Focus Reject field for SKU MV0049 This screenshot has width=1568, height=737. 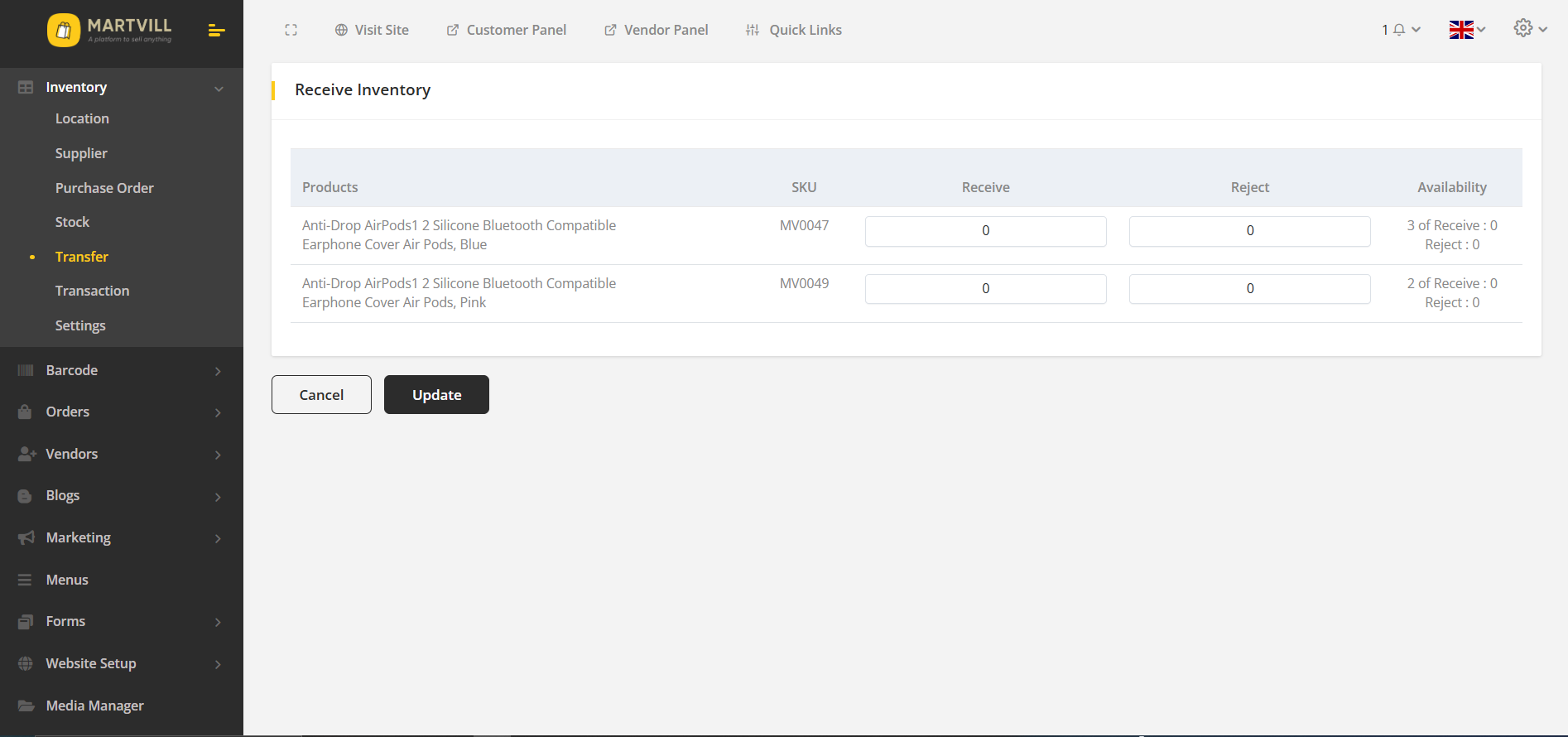(1249, 289)
